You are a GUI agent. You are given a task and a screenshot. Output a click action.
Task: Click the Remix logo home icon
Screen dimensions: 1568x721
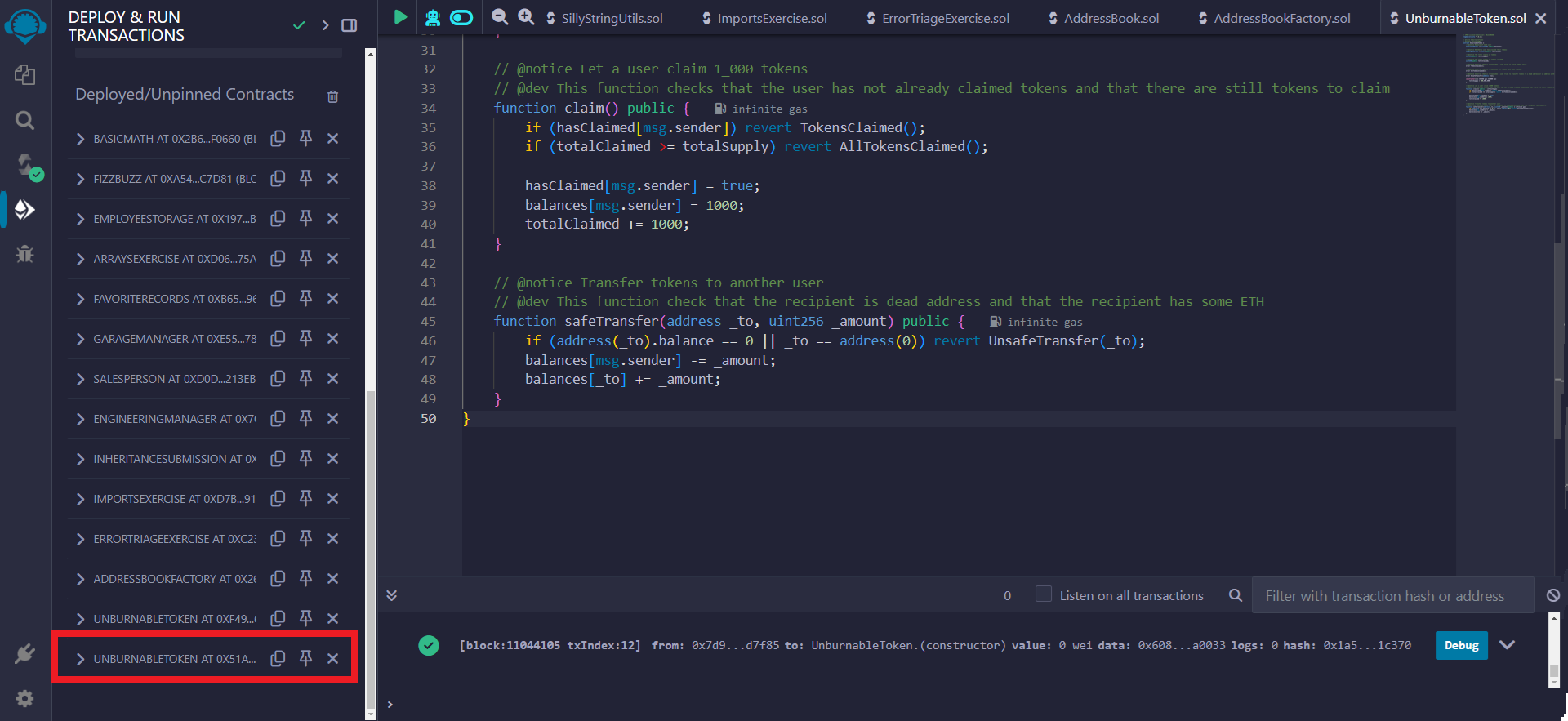click(x=25, y=27)
